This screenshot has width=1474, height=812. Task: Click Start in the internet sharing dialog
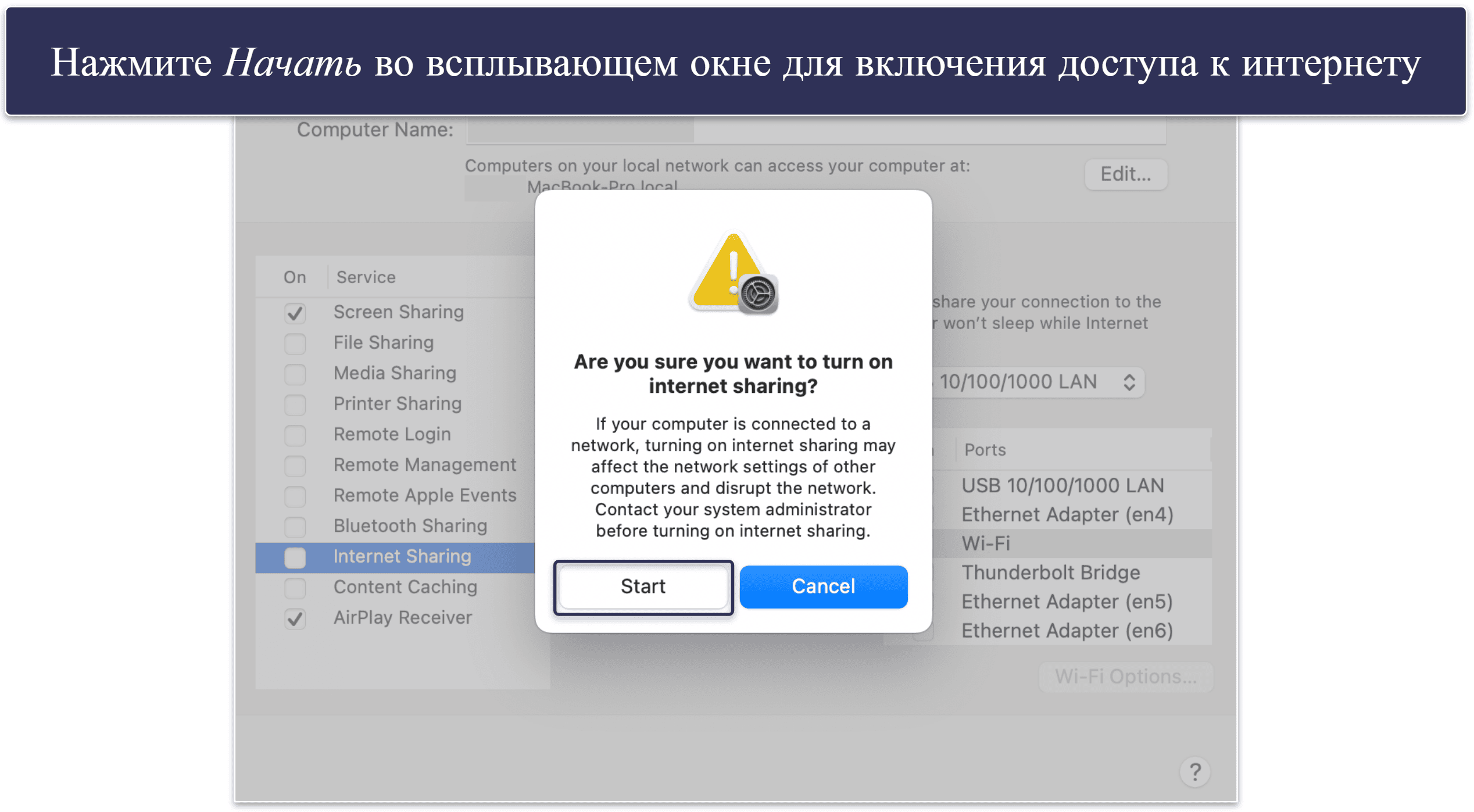(643, 586)
